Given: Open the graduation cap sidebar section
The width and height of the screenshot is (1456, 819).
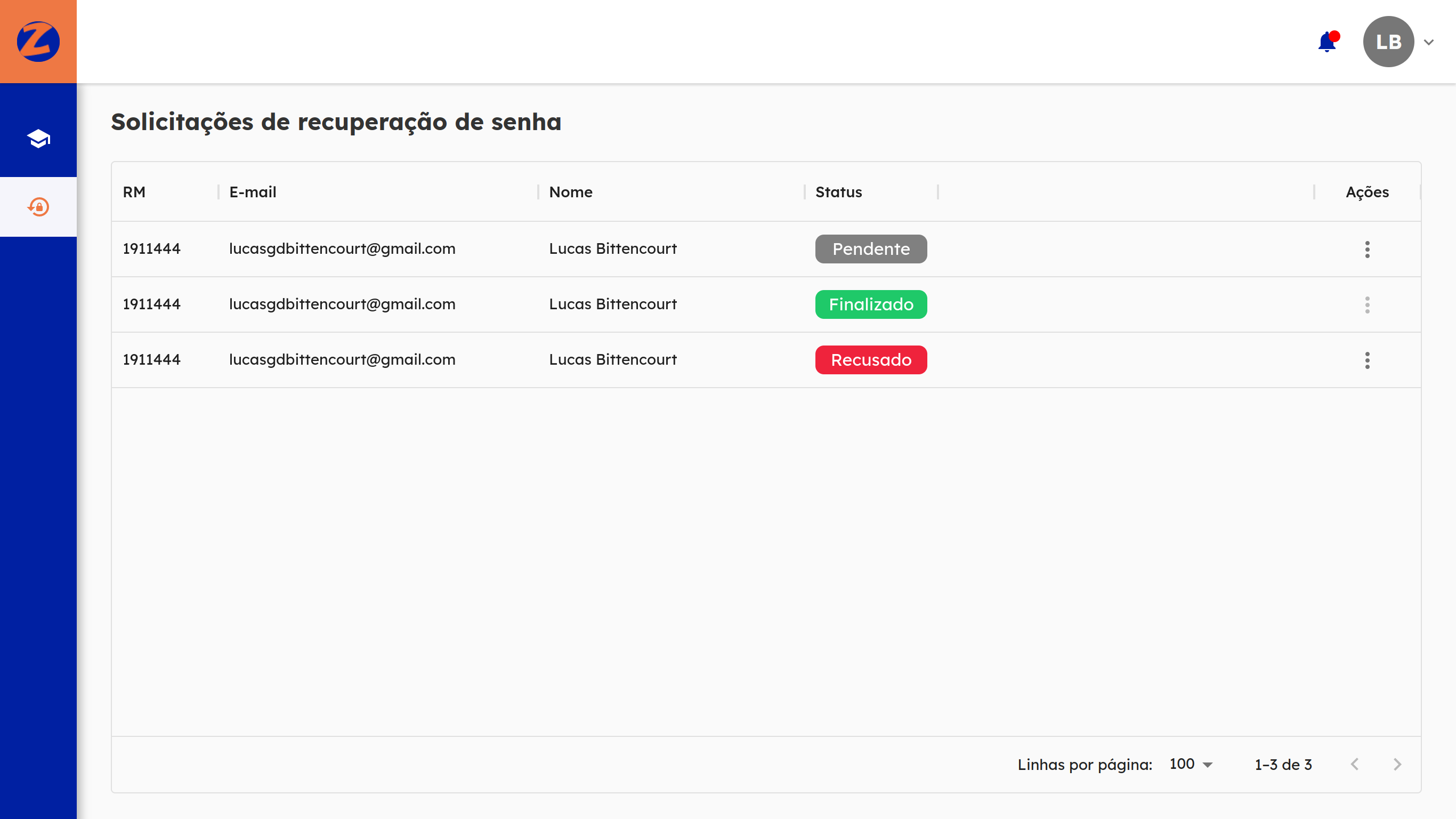Looking at the screenshot, I should pos(38,139).
